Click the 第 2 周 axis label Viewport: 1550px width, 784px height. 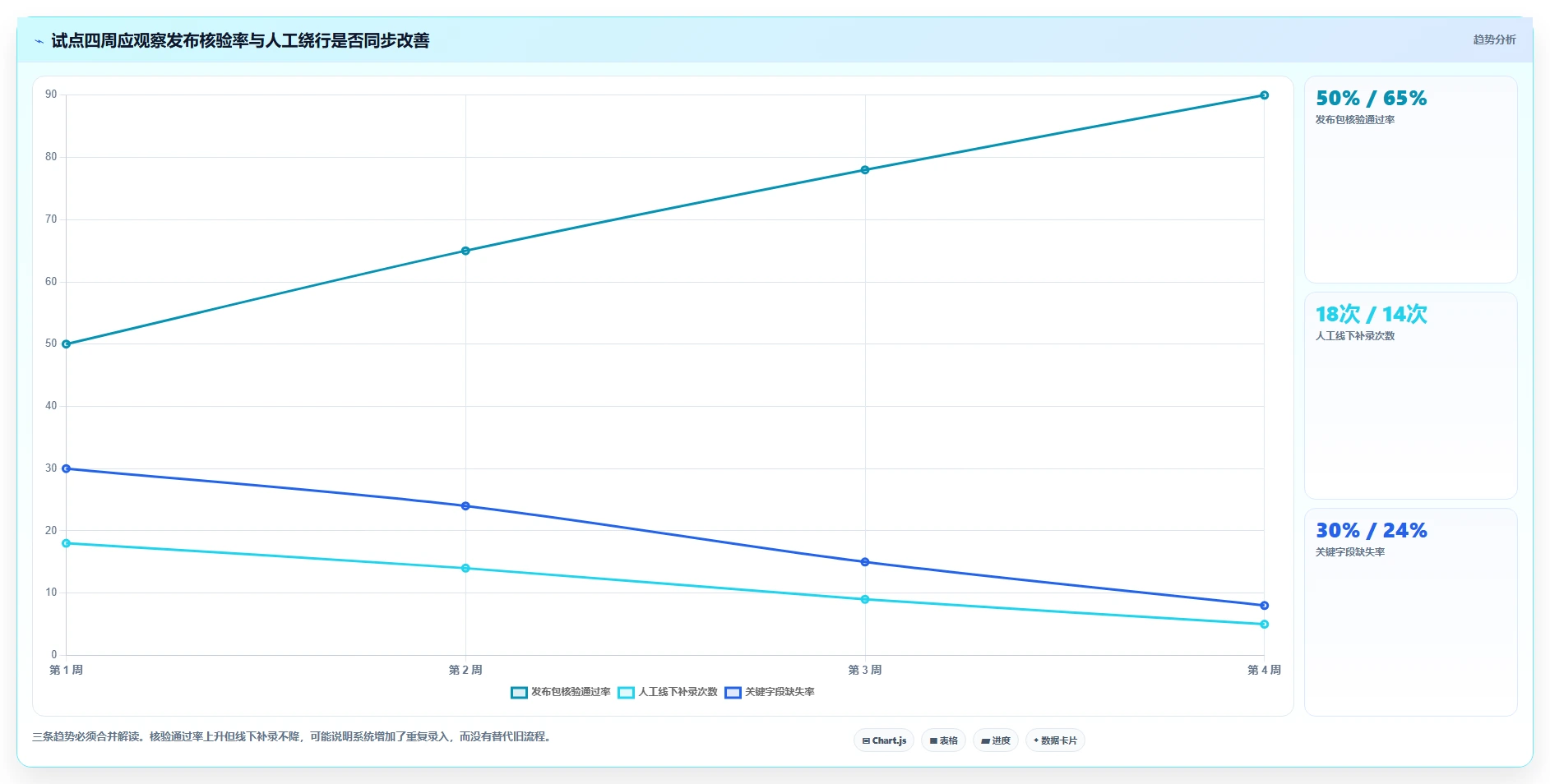point(465,670)
